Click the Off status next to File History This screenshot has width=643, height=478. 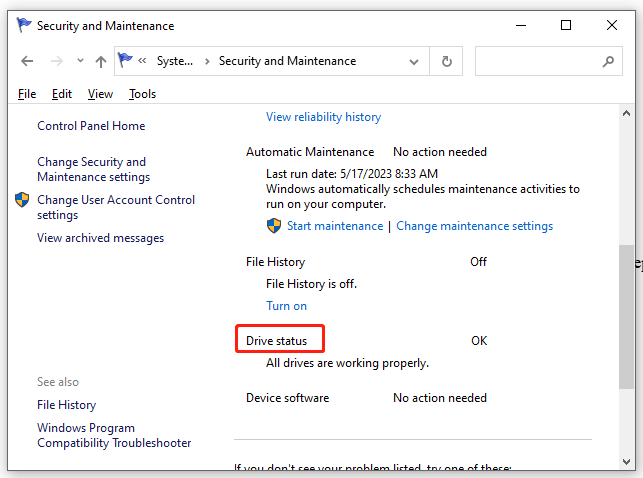tap(478, 262)
